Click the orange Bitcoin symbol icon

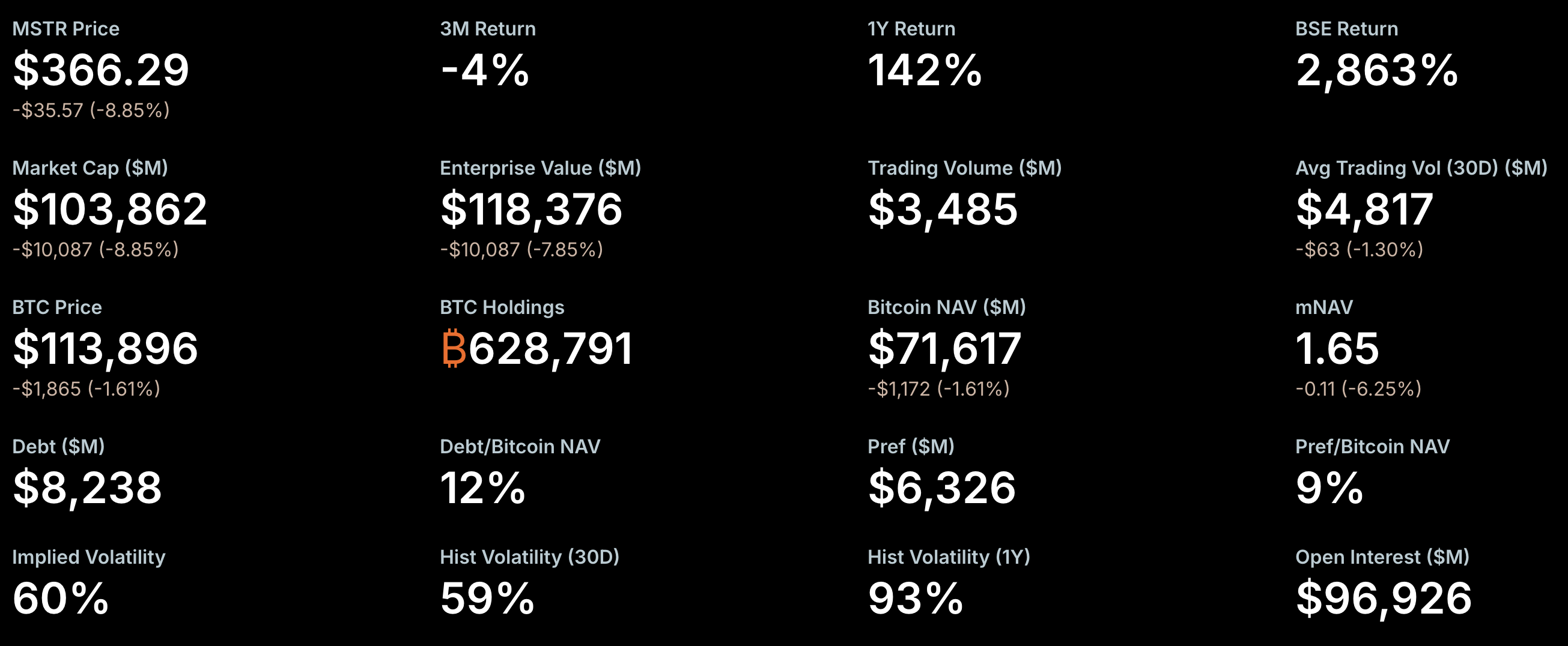click(x=454, y=349)
